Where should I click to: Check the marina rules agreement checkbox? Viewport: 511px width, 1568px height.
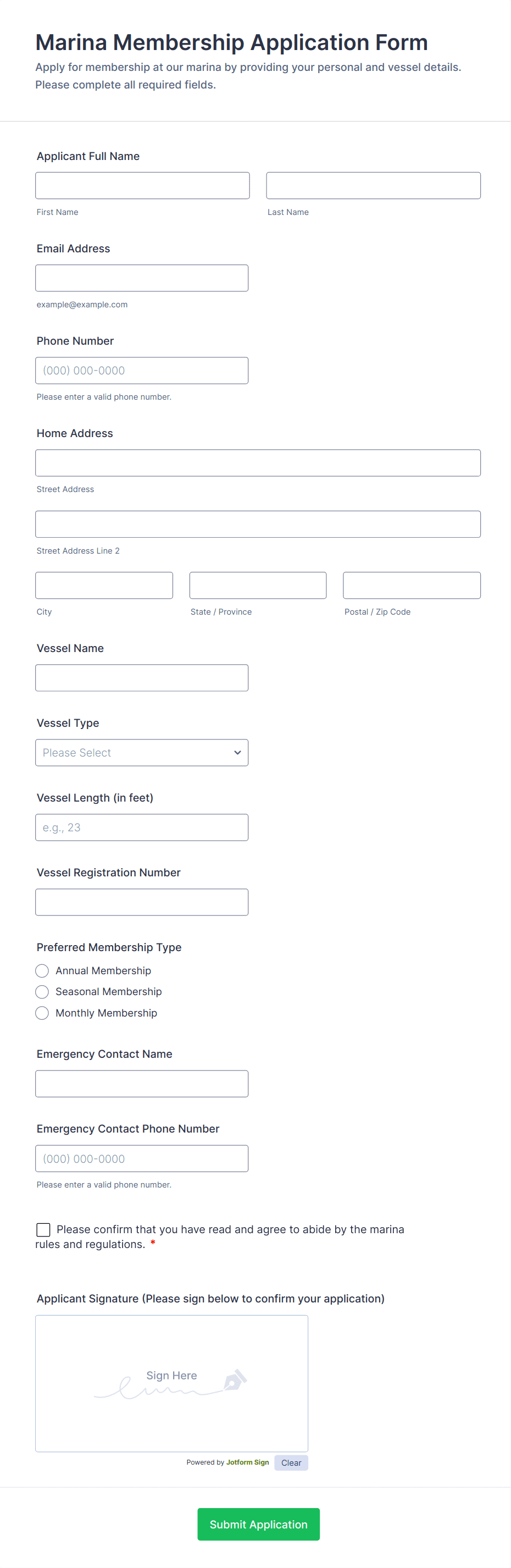(x=43, y=1229)
